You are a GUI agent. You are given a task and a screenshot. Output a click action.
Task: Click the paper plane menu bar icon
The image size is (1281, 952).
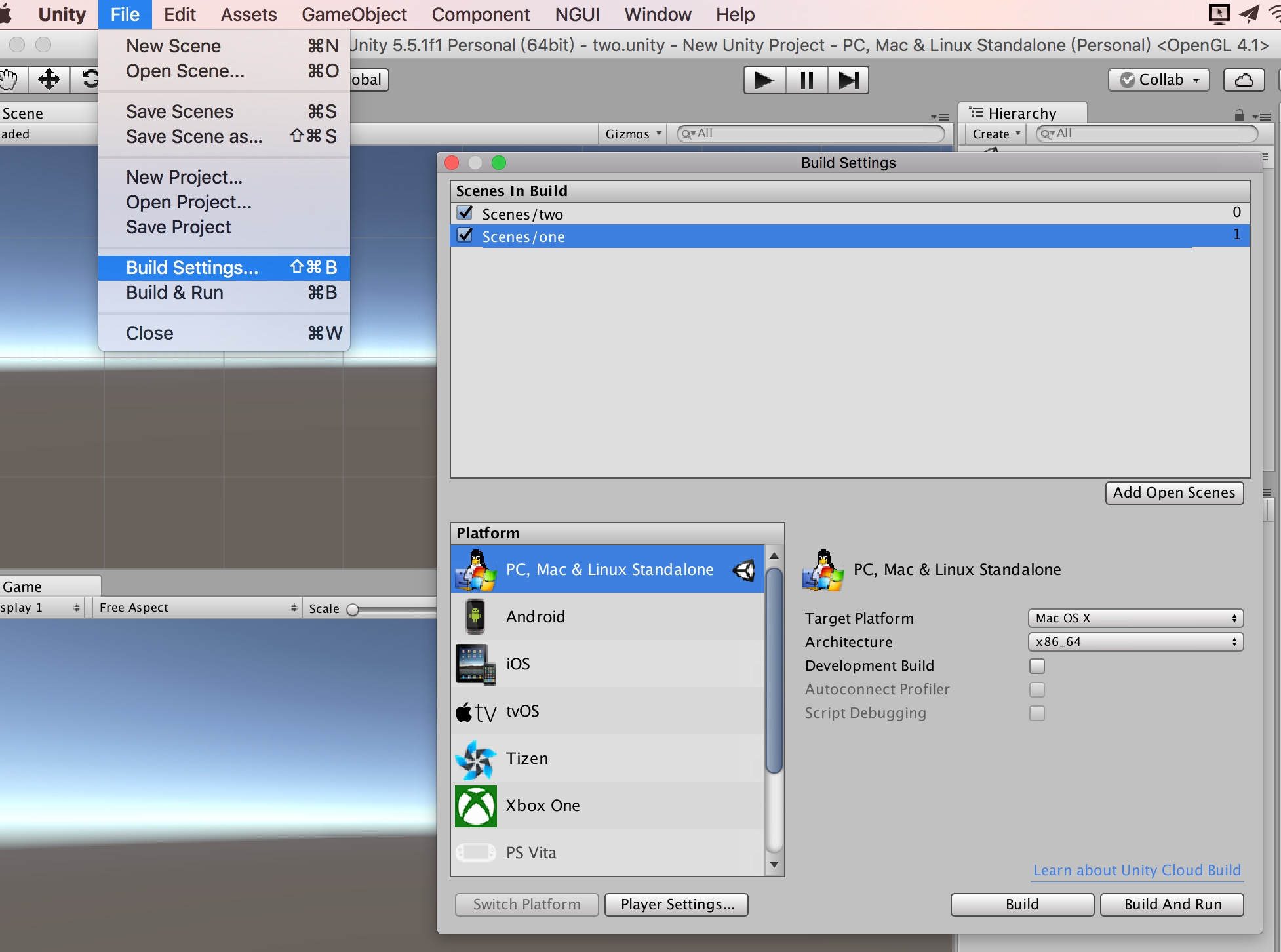pos(1249,14)
